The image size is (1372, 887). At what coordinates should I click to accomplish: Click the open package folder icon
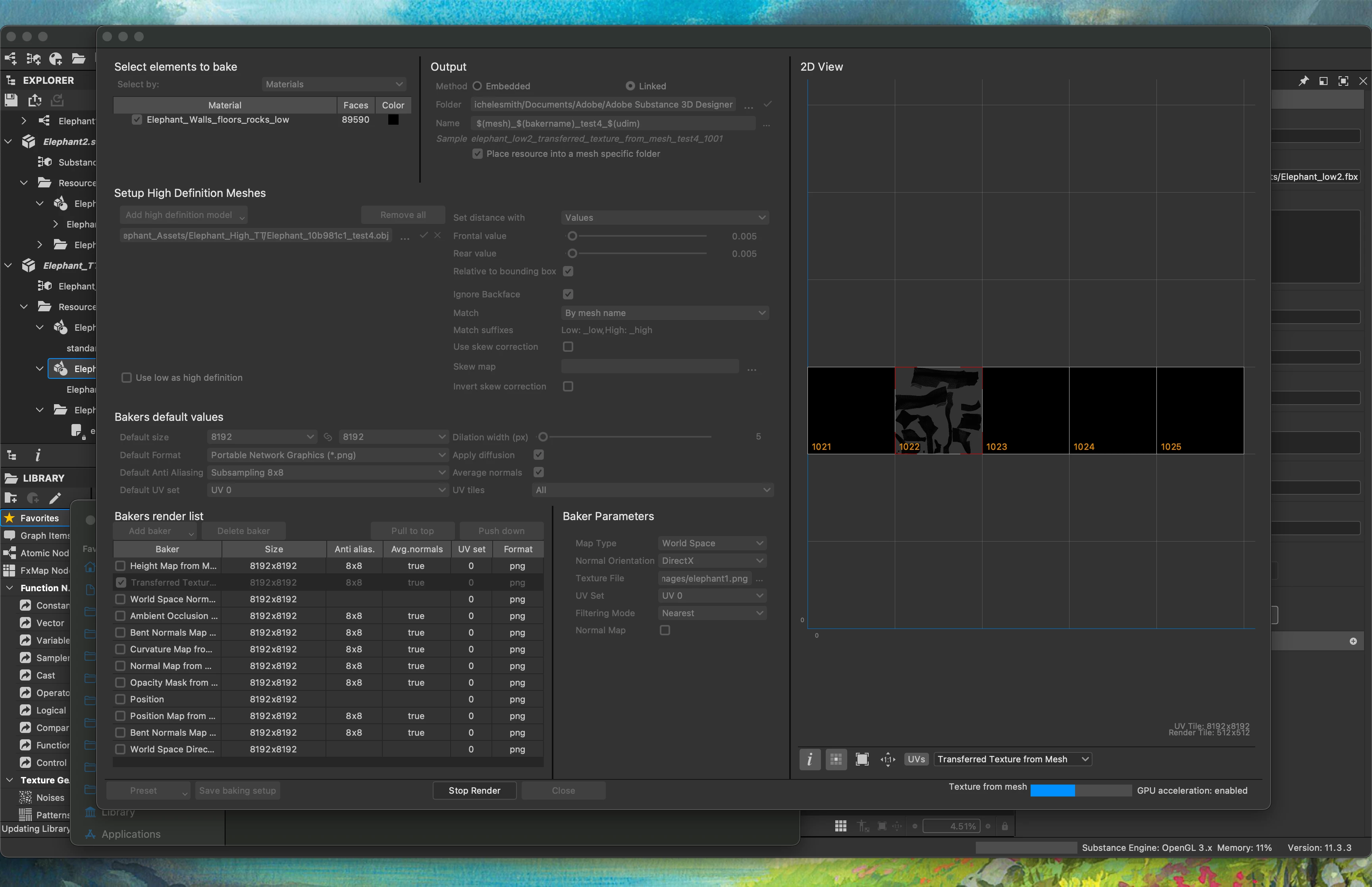pos(78,58)
